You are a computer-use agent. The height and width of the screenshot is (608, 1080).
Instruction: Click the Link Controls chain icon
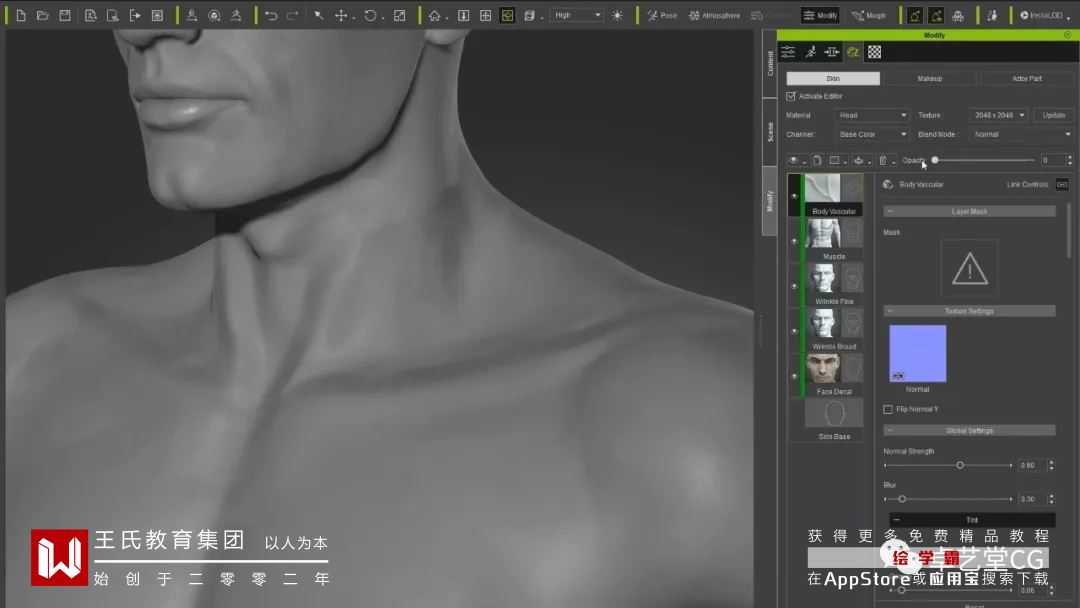[x=1061, y=185]
